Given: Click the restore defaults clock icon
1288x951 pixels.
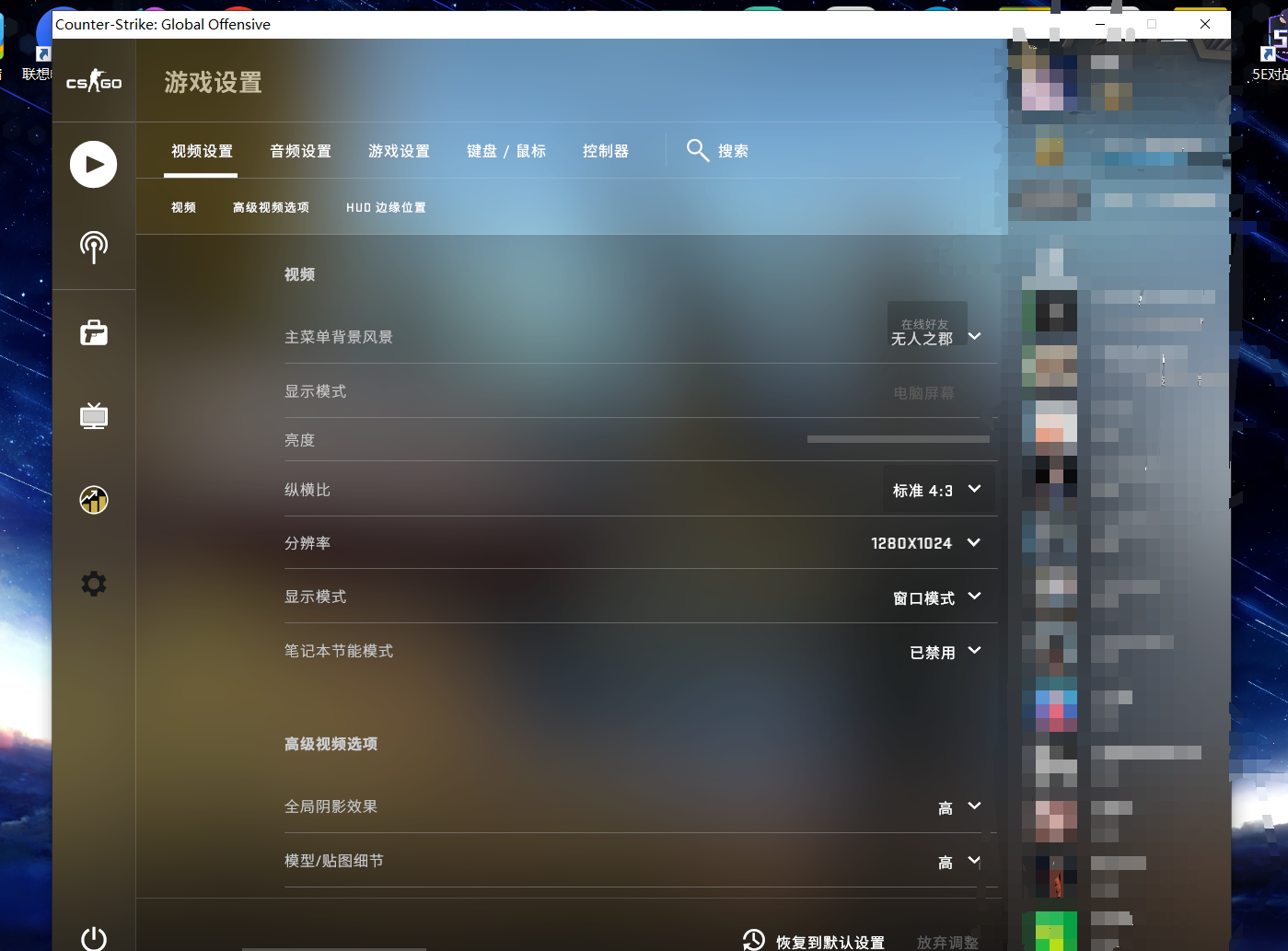Looking at the screenshot, I should point(754,940).
